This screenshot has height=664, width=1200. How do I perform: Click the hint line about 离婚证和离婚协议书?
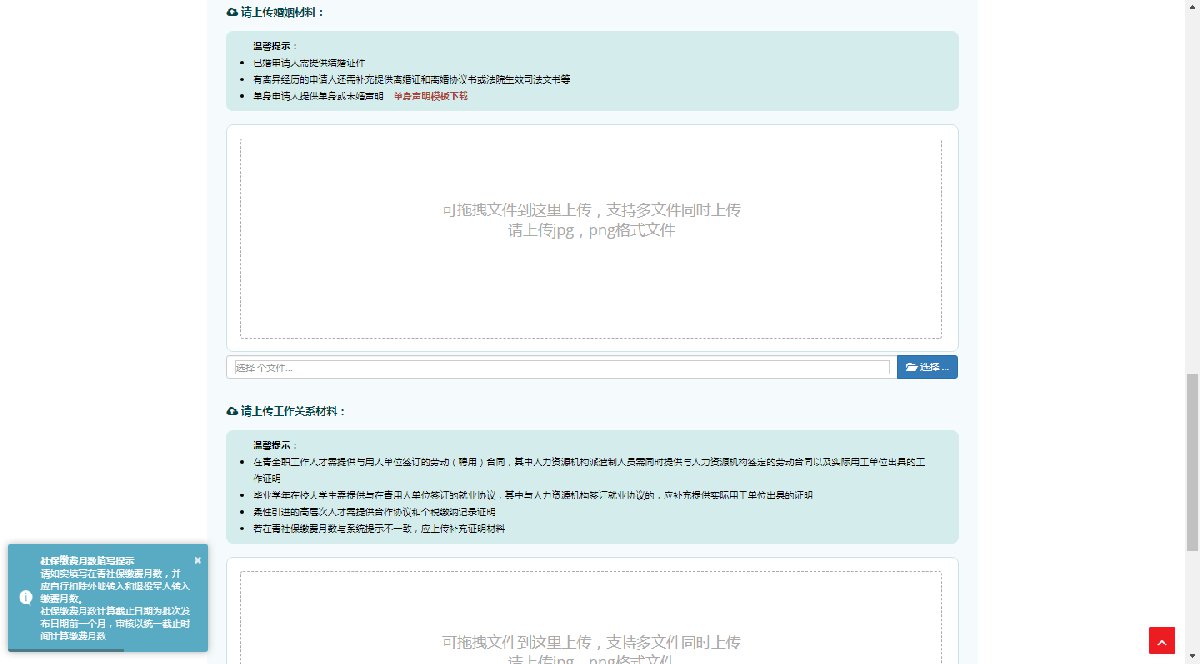(411, 79)
